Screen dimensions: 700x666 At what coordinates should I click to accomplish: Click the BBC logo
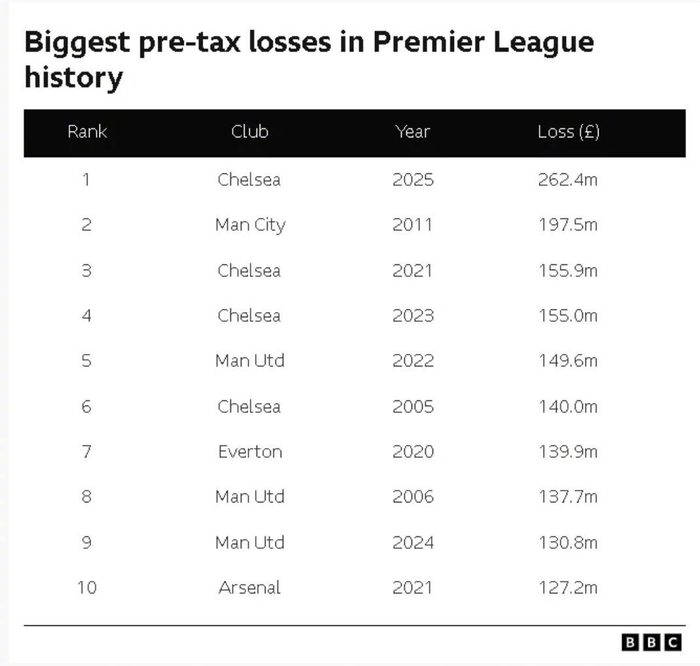(651, 642)
